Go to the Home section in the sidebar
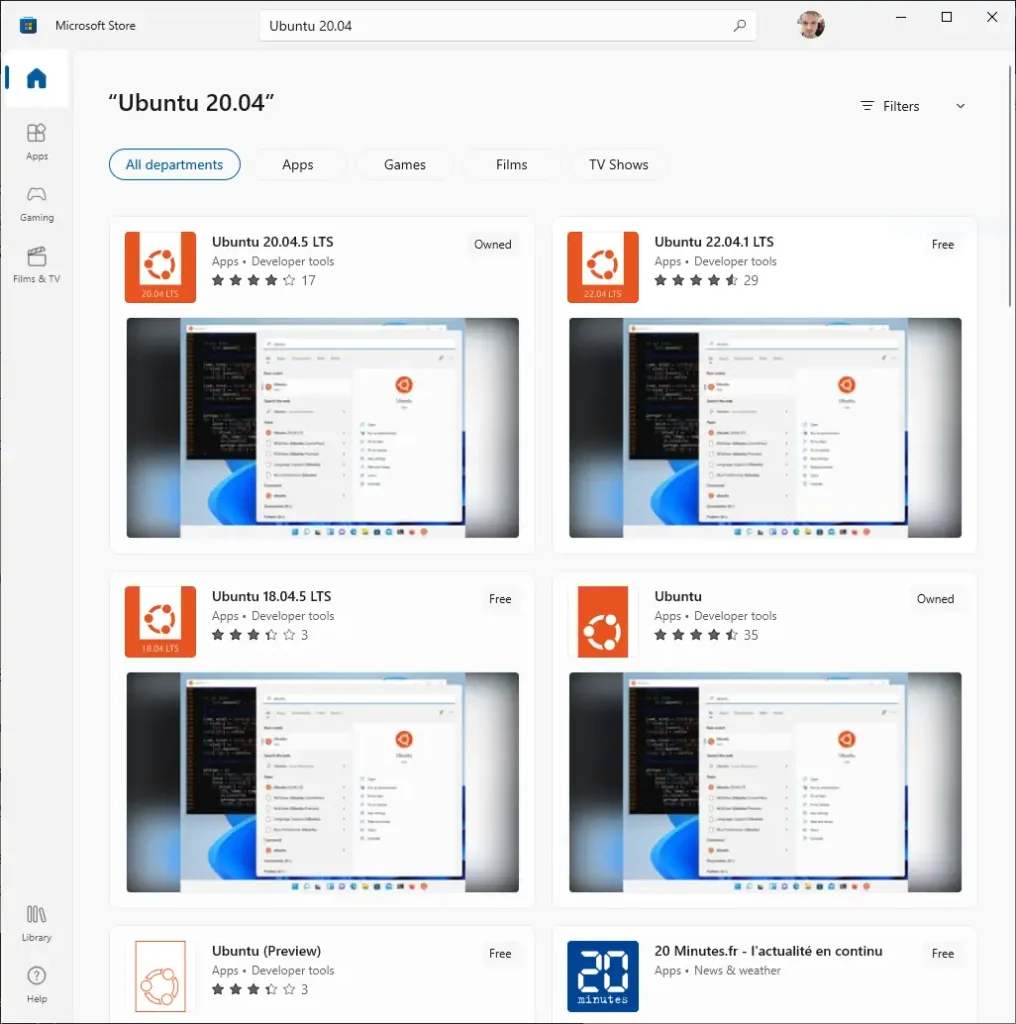Image resolution: width=1016 pixels, height=1024 pixels. click(x=37, y=78)
